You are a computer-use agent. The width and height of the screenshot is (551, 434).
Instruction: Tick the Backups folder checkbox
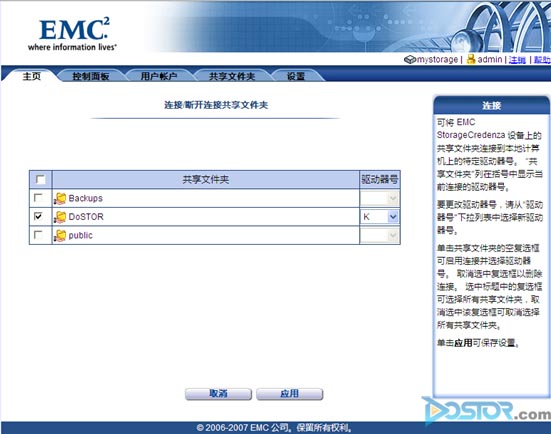38,198
